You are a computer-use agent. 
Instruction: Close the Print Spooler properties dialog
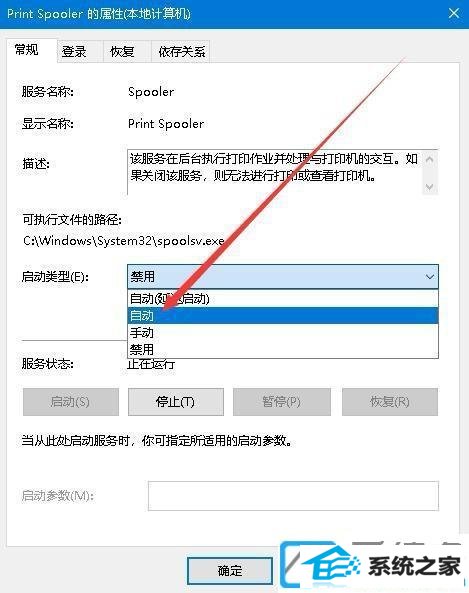(x=453, y=14)
